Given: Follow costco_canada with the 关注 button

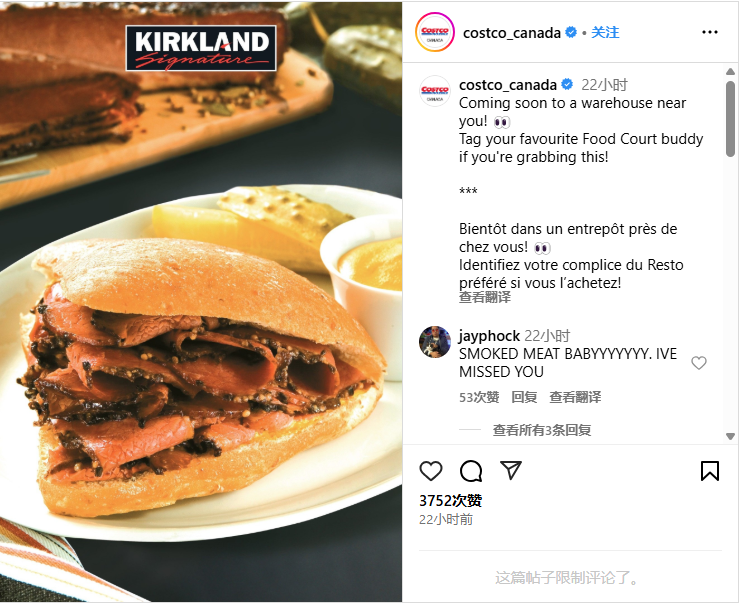Looking at the screenshot, I should point(605,33).
